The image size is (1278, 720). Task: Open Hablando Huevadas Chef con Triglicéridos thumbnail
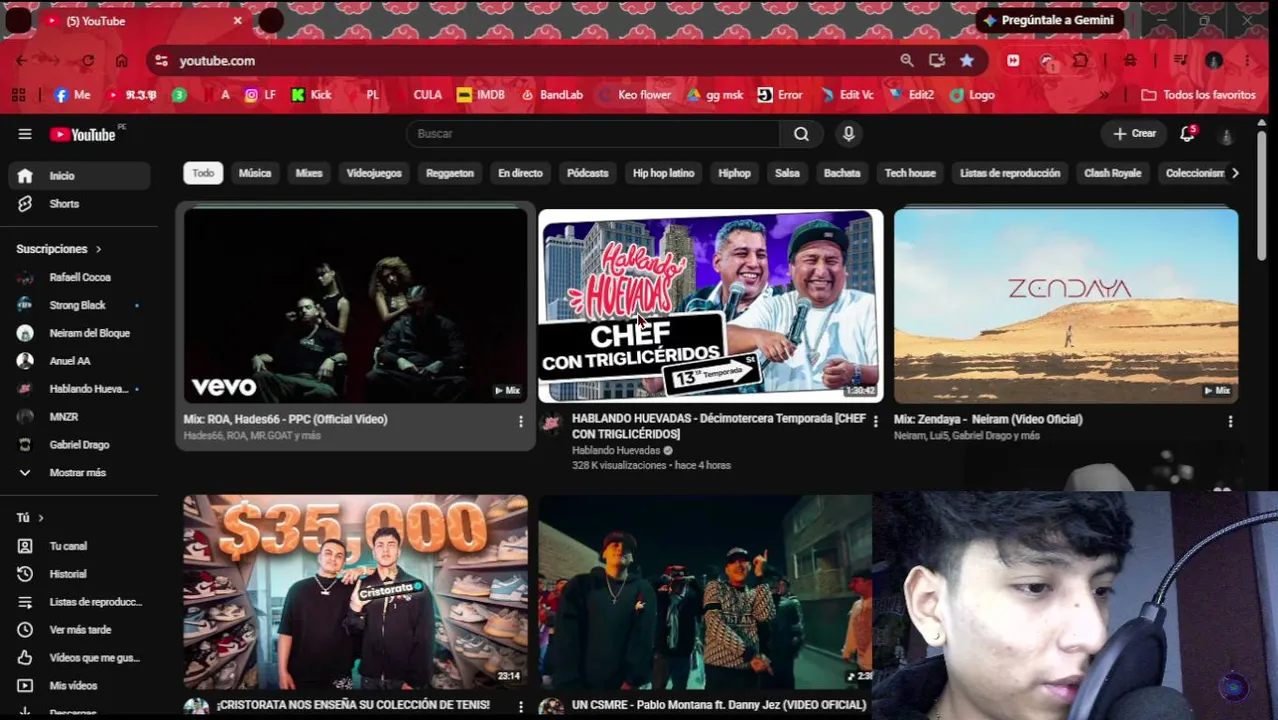pyautogui.click(x=711, y=305)
